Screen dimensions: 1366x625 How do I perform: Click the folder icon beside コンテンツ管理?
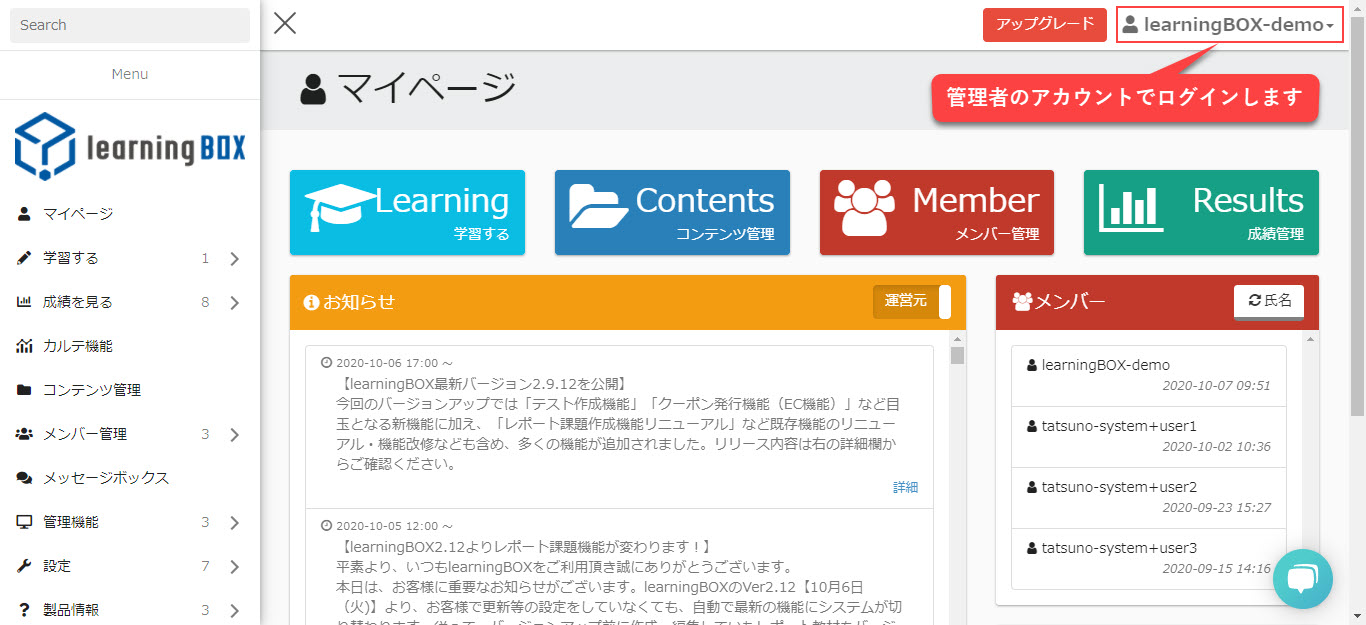click(24, 390)
